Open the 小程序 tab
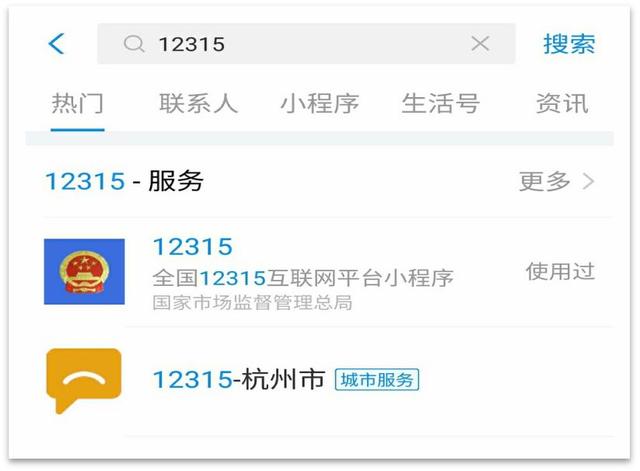Screen dimensions: 640x471 (320, 104)
